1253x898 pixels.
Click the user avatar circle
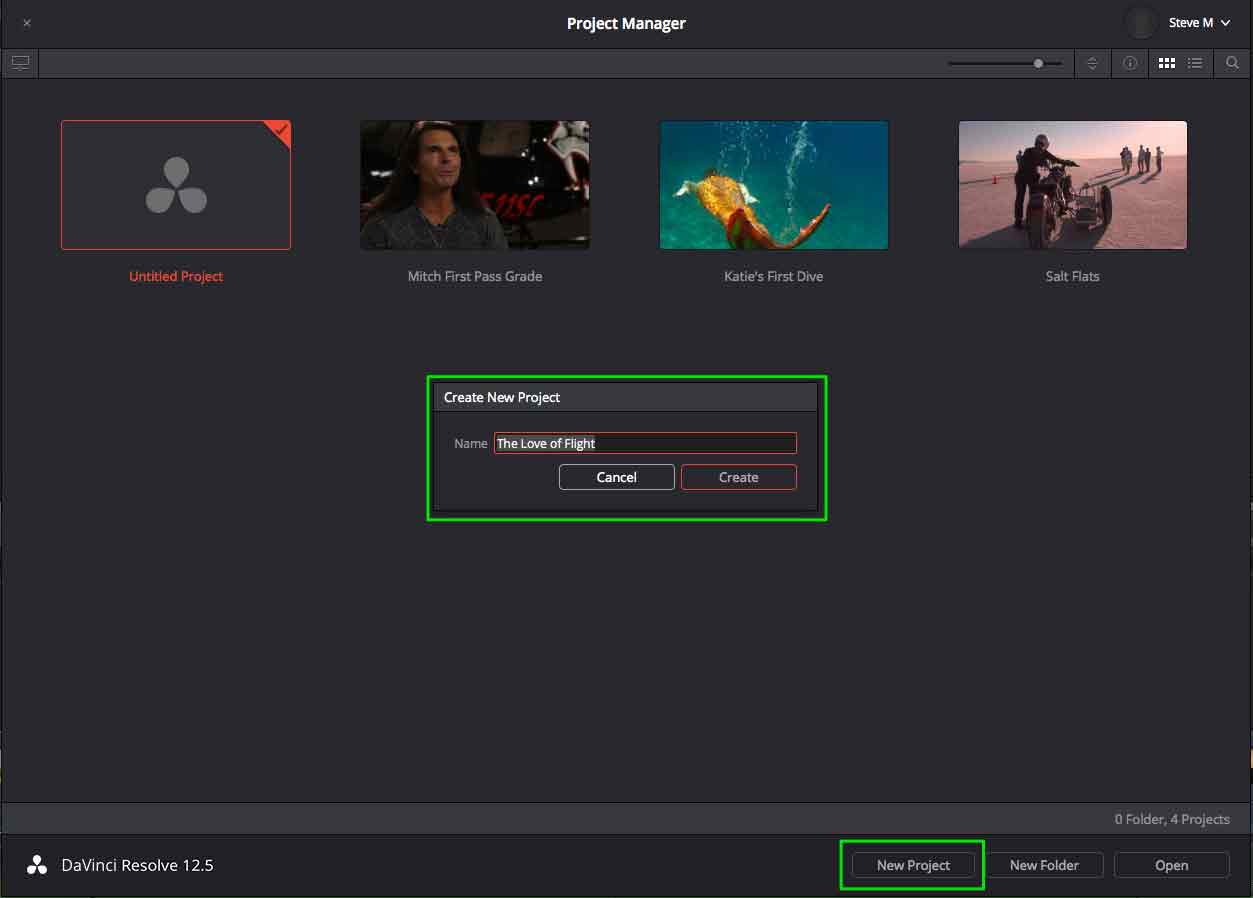(x=1140, y=22)
